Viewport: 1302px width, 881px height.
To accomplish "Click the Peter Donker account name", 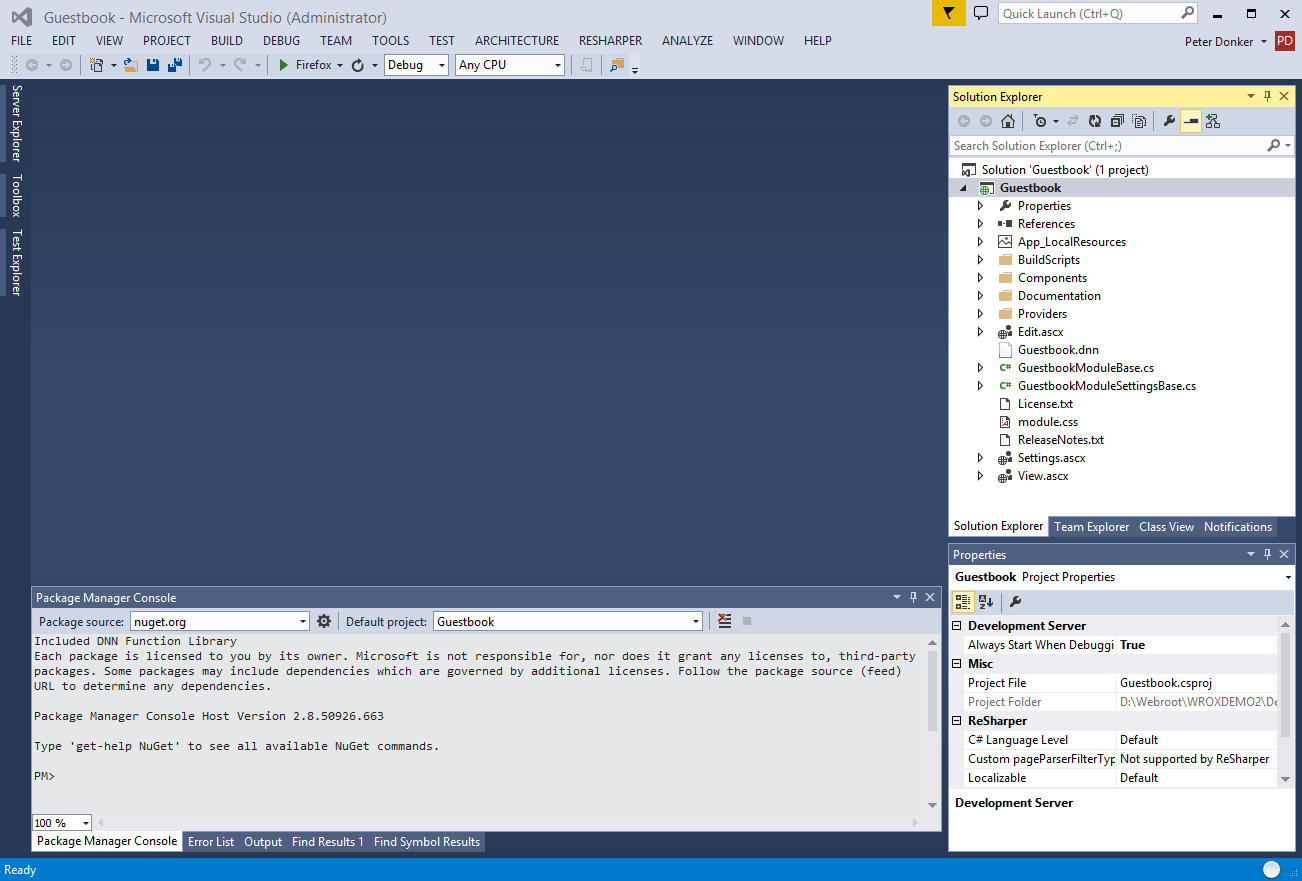I will tap(1219, 42).
